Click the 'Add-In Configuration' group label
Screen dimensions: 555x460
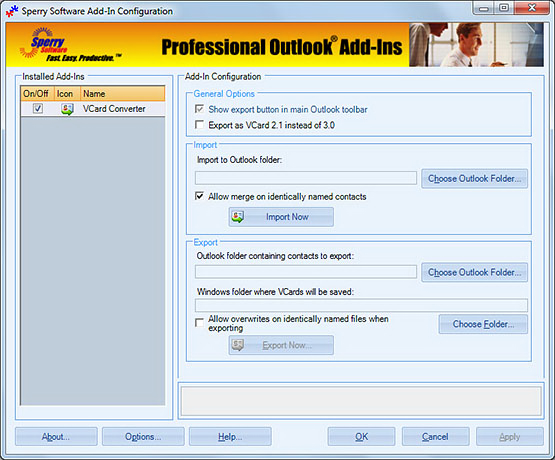click(x=223, y=76)
